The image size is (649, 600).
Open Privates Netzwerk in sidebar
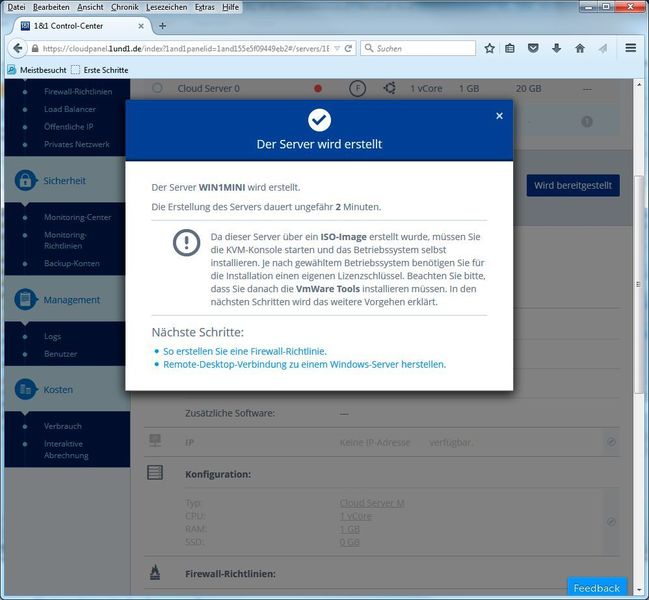77,144
